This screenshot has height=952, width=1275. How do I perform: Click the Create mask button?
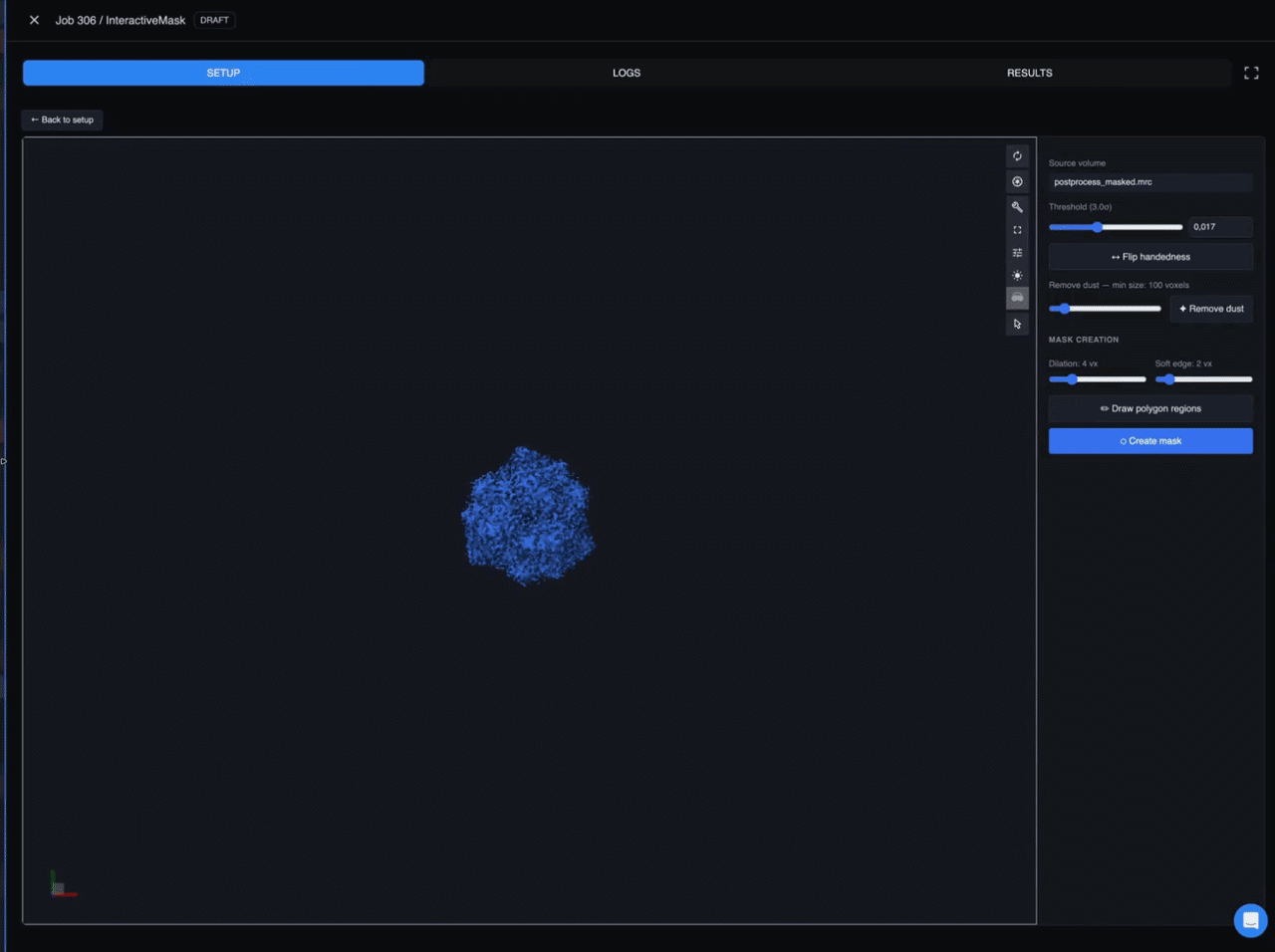[1150, 441]
